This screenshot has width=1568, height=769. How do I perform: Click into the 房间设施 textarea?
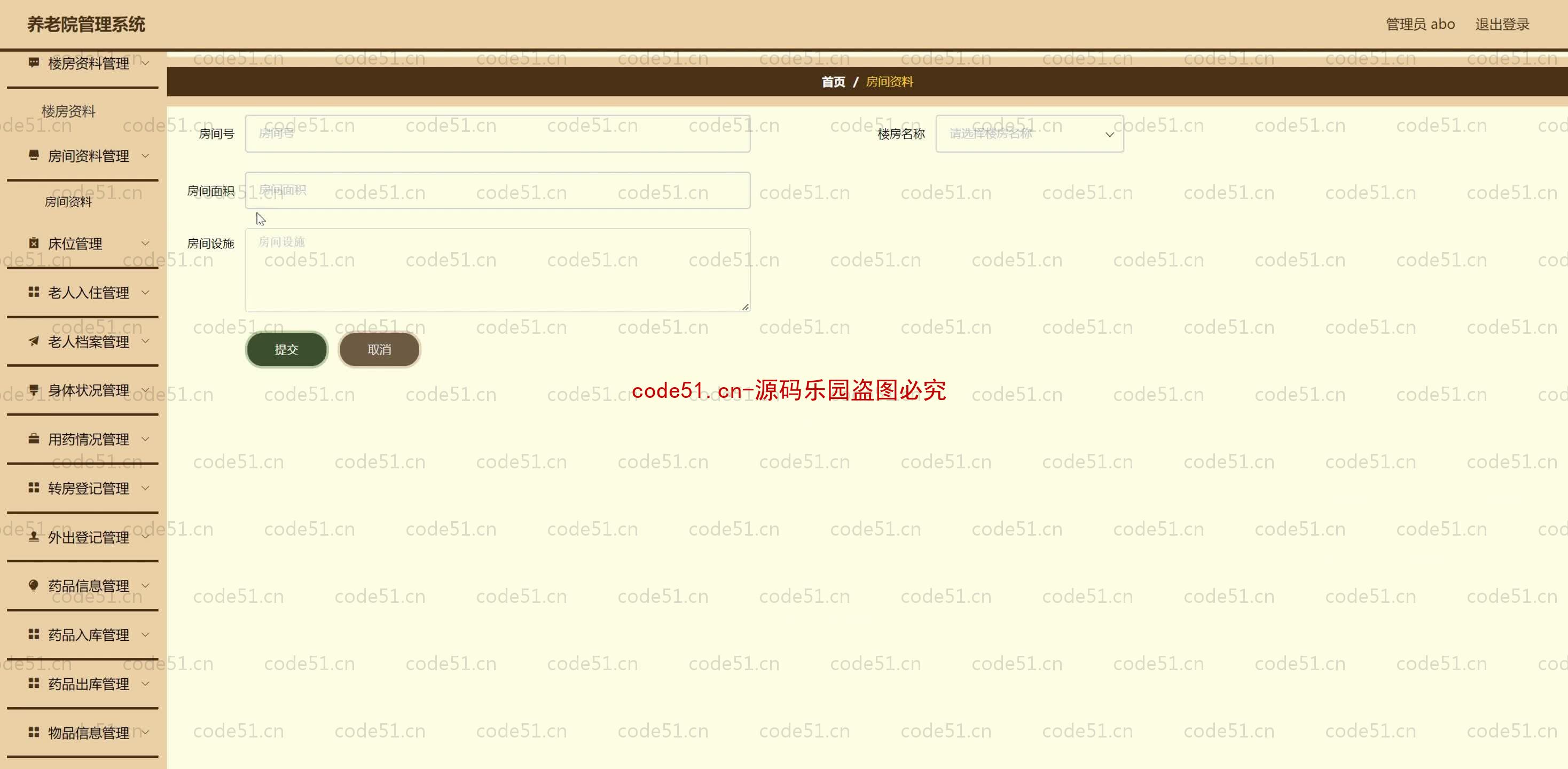pos(497,270)
